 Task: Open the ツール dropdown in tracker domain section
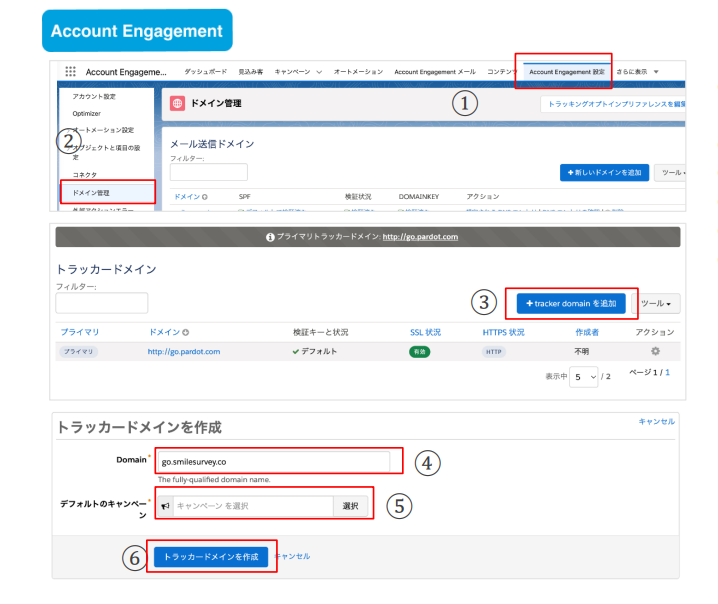[656, 304]
